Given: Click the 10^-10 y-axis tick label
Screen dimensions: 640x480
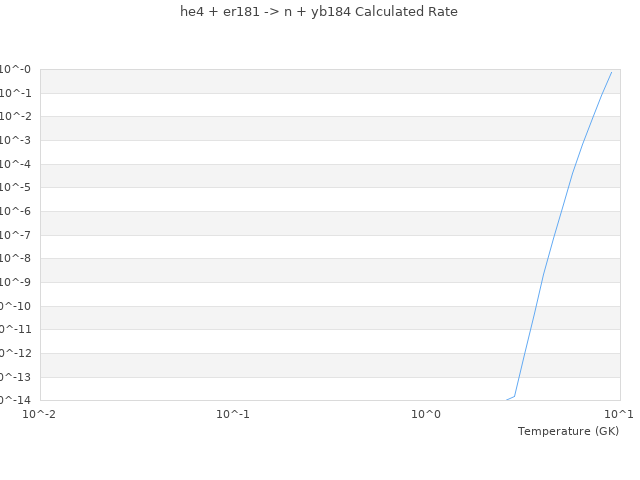Looking at the screenshot, I should (15, 307).
